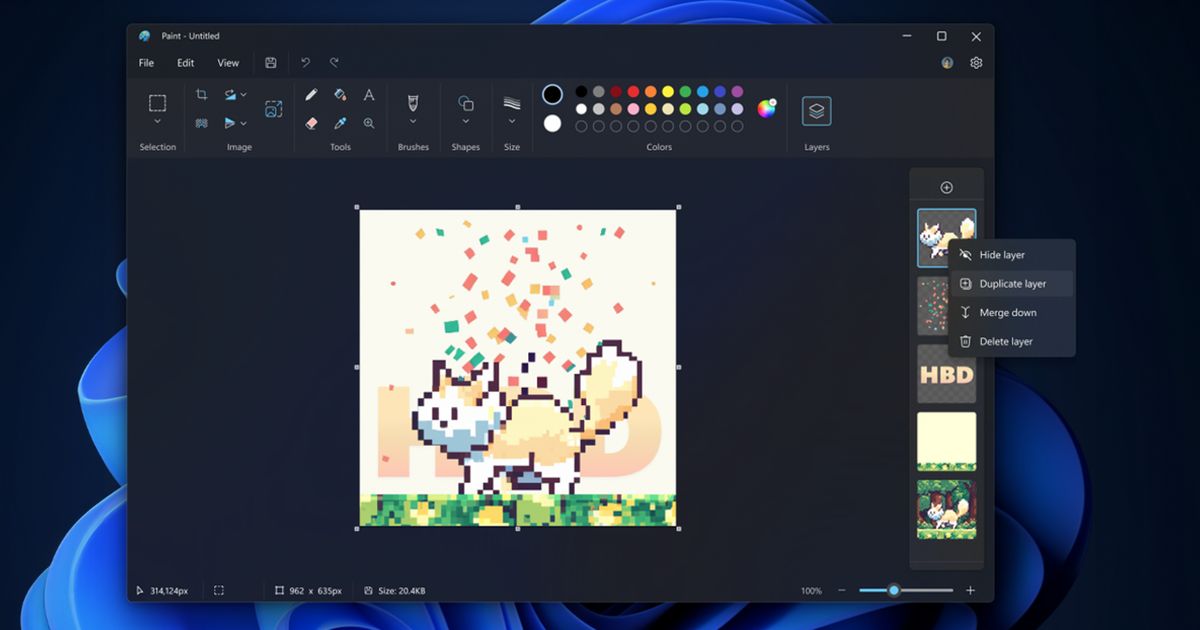Click the zoom out minus button
This screenshot has height=630, width=1200.
tap(841, 591)
